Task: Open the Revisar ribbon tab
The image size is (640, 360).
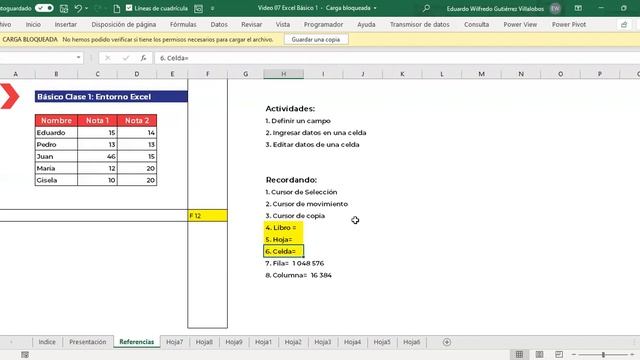Action: click(x=251, y=24)
